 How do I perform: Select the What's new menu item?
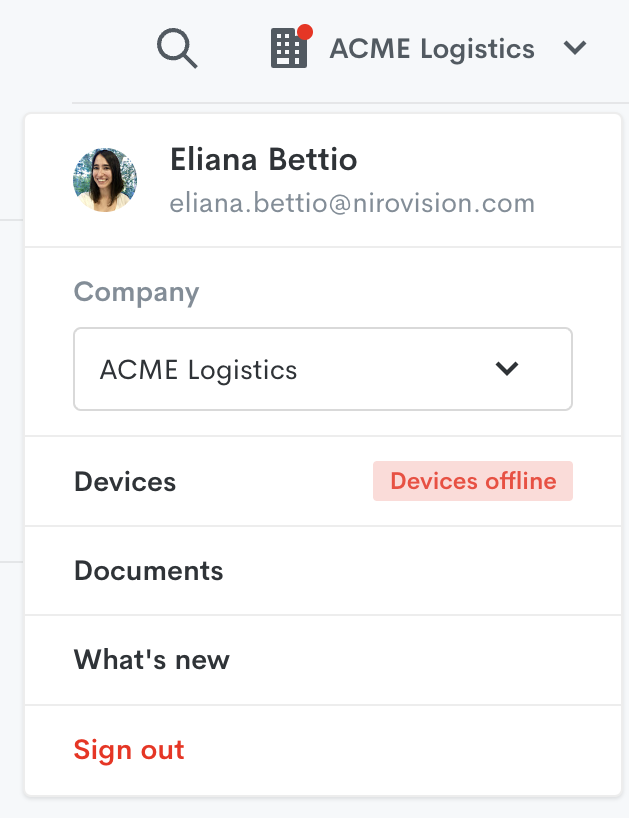[x=152, y=660]
